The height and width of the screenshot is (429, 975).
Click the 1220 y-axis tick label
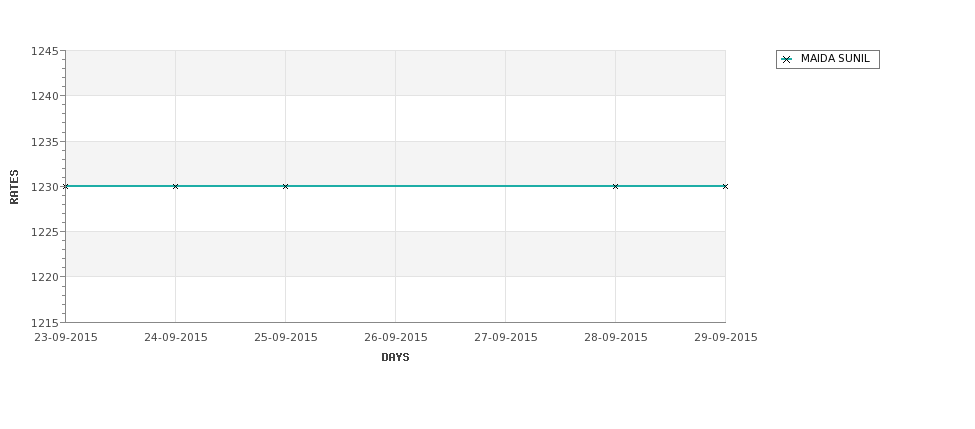[45, 277]
